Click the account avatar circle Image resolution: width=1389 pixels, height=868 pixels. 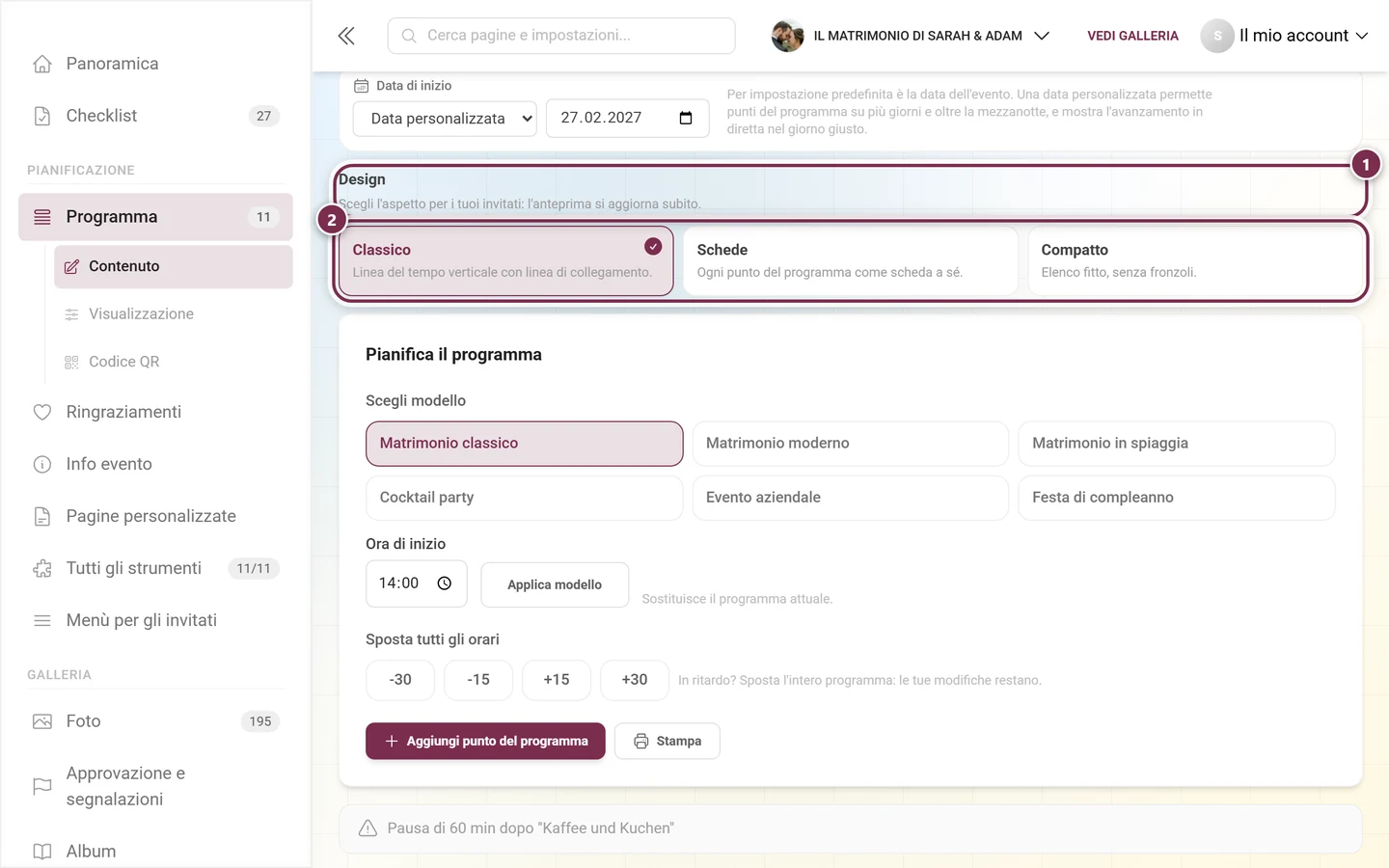point(1217,36)
